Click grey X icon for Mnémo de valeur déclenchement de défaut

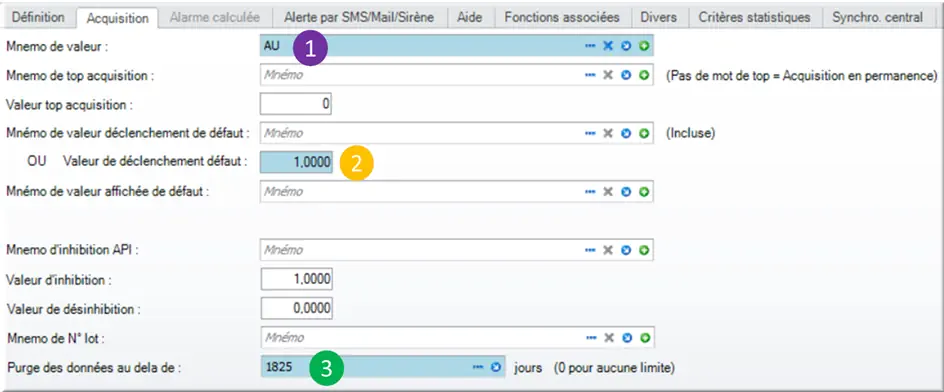pyautogui.click(x=608, y=134)
